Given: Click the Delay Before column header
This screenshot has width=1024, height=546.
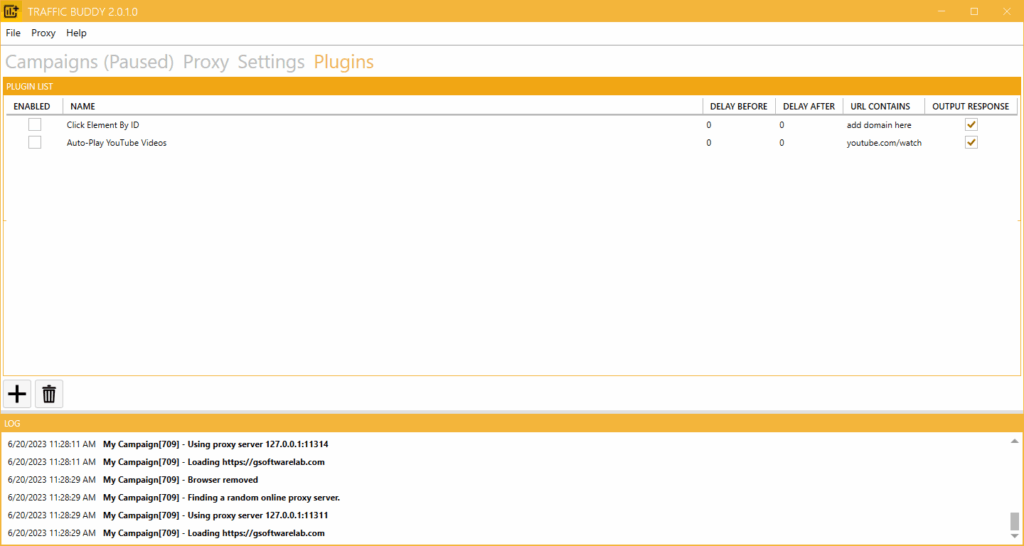Looking at the screenshot, I should [x=738, y=106].
